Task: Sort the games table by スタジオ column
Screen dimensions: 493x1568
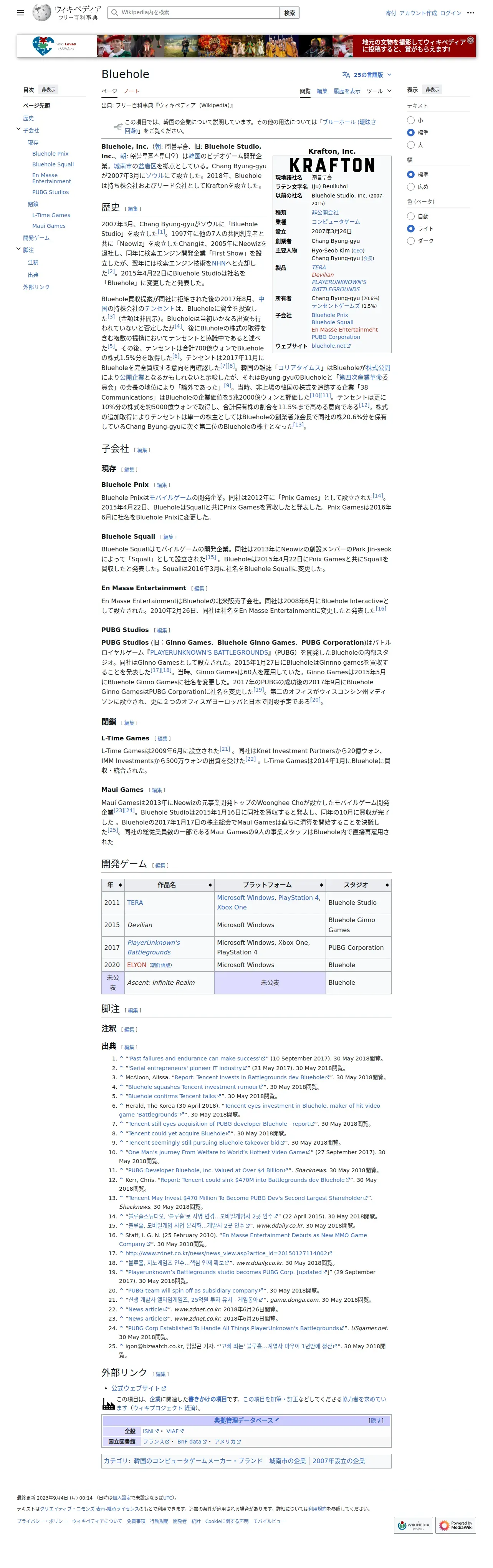Action: tap(387, 885)
